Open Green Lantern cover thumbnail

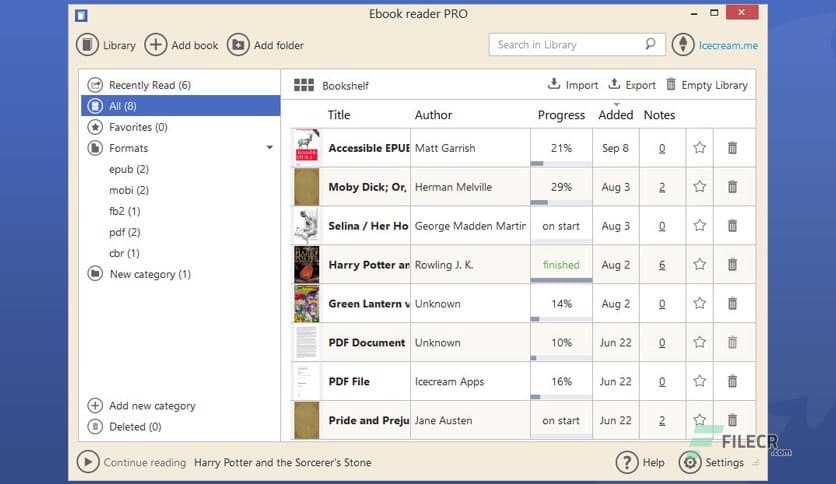[x=307, y=303]
